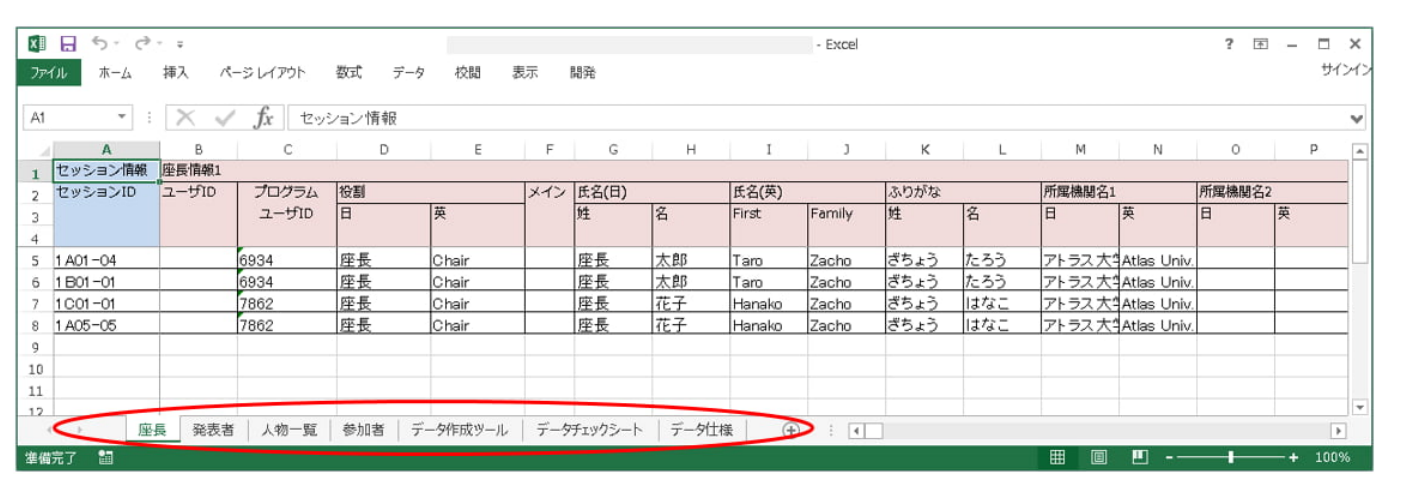Add a new sheet with plus icon
Viewport: 1401px width, 488px height.
(x=790, y=430)
